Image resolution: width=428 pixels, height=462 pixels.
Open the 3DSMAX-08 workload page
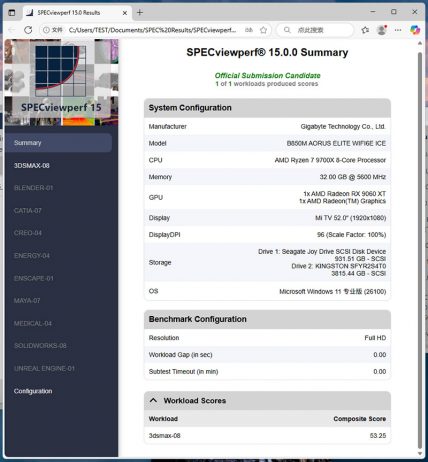[x=32, y=165]
